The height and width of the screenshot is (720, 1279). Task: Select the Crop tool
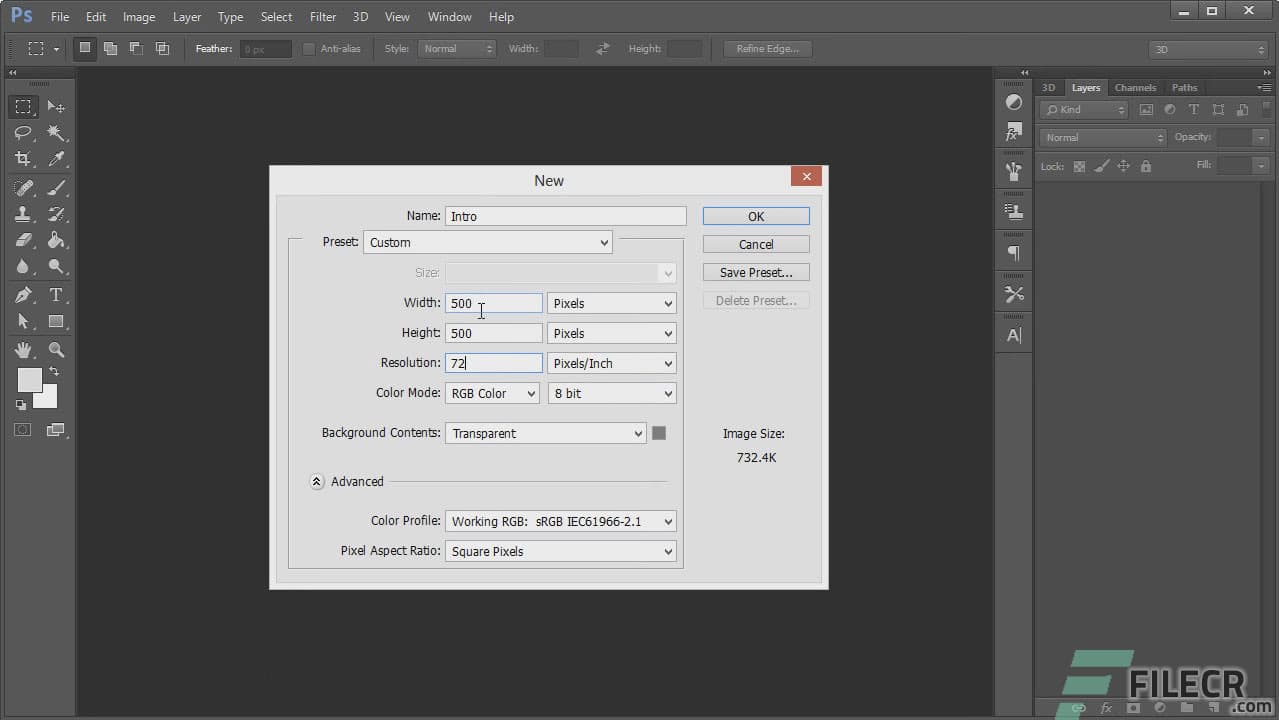click(22, 158)
